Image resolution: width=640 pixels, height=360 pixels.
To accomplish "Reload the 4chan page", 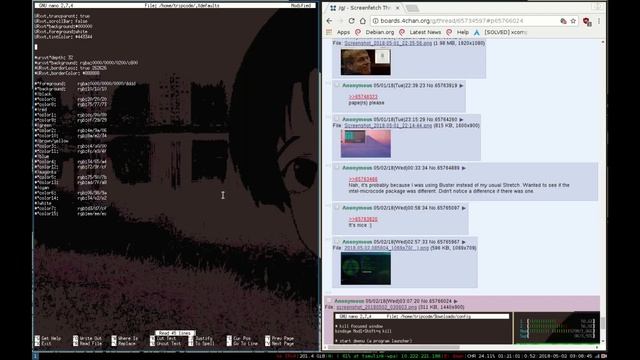I will [351, 21].
